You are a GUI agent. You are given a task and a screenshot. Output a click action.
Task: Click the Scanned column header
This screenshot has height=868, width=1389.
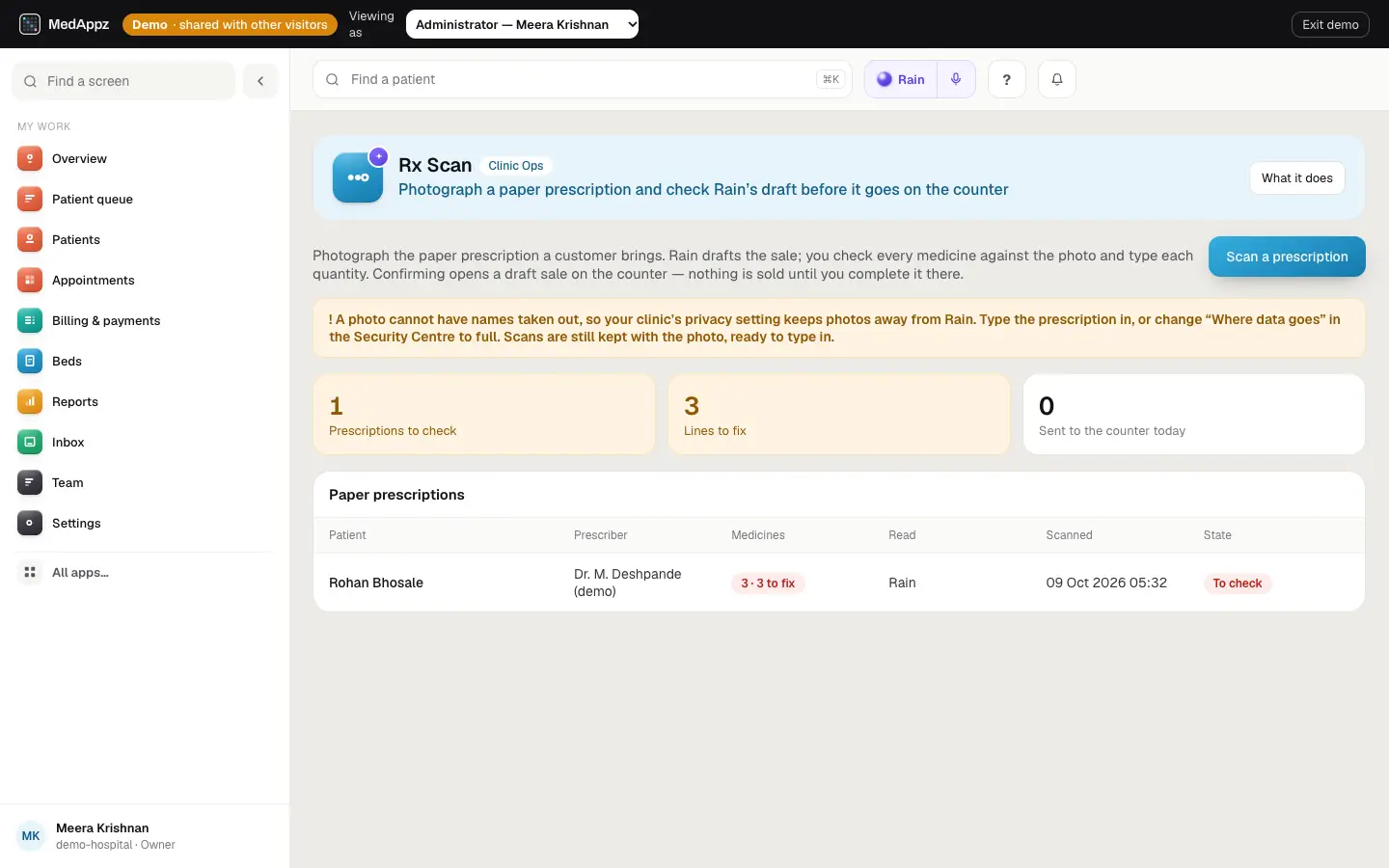tap(1069, 535)
